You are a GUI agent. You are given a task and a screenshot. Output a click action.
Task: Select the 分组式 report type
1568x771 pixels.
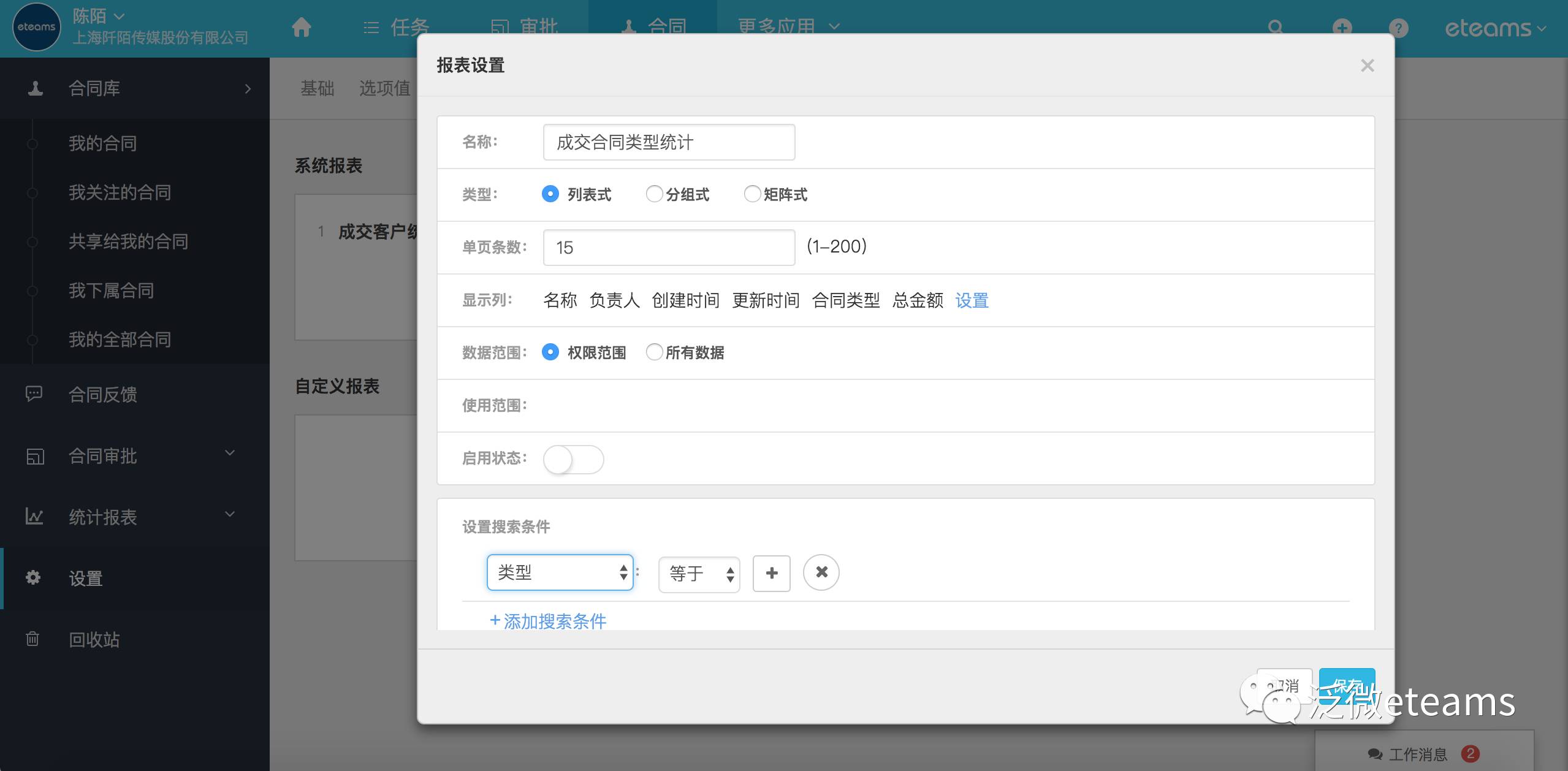655,194
